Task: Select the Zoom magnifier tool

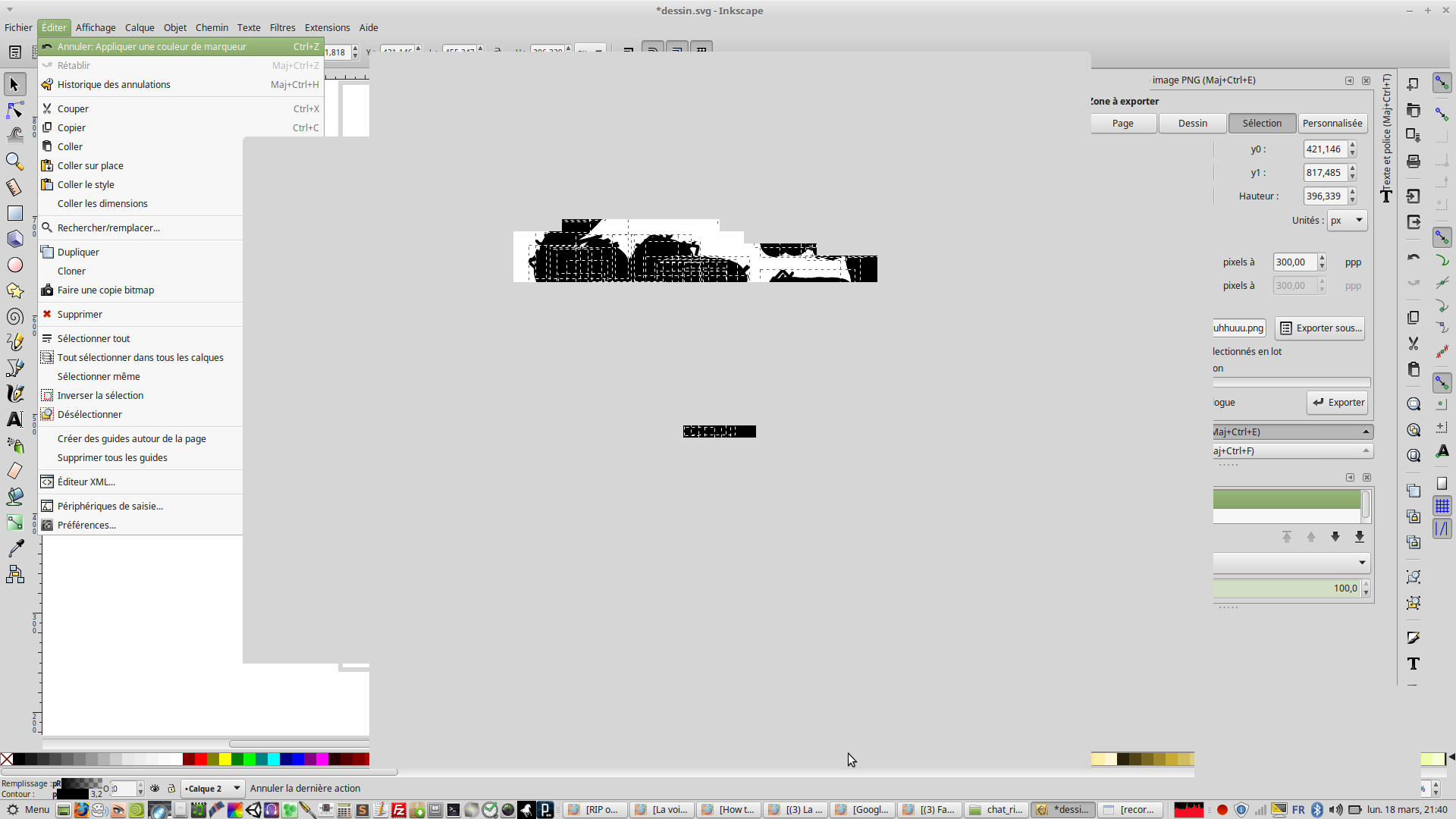Action: (14, 162)
